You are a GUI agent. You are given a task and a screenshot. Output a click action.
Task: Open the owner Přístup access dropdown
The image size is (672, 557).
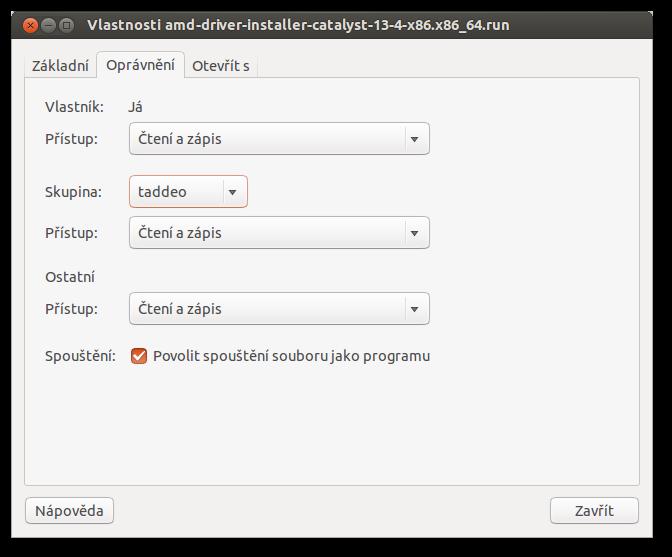click(279, 139)
